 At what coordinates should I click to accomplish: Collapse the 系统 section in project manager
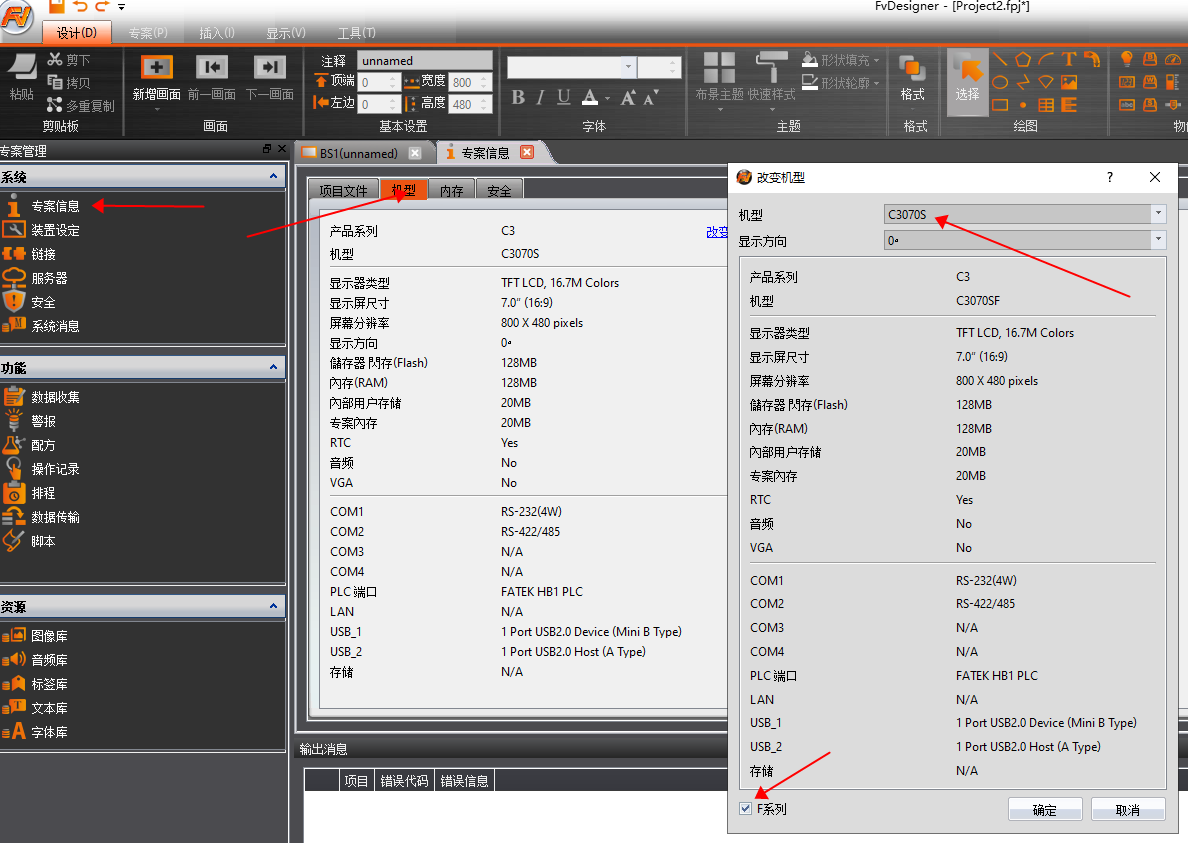[273, 176]
